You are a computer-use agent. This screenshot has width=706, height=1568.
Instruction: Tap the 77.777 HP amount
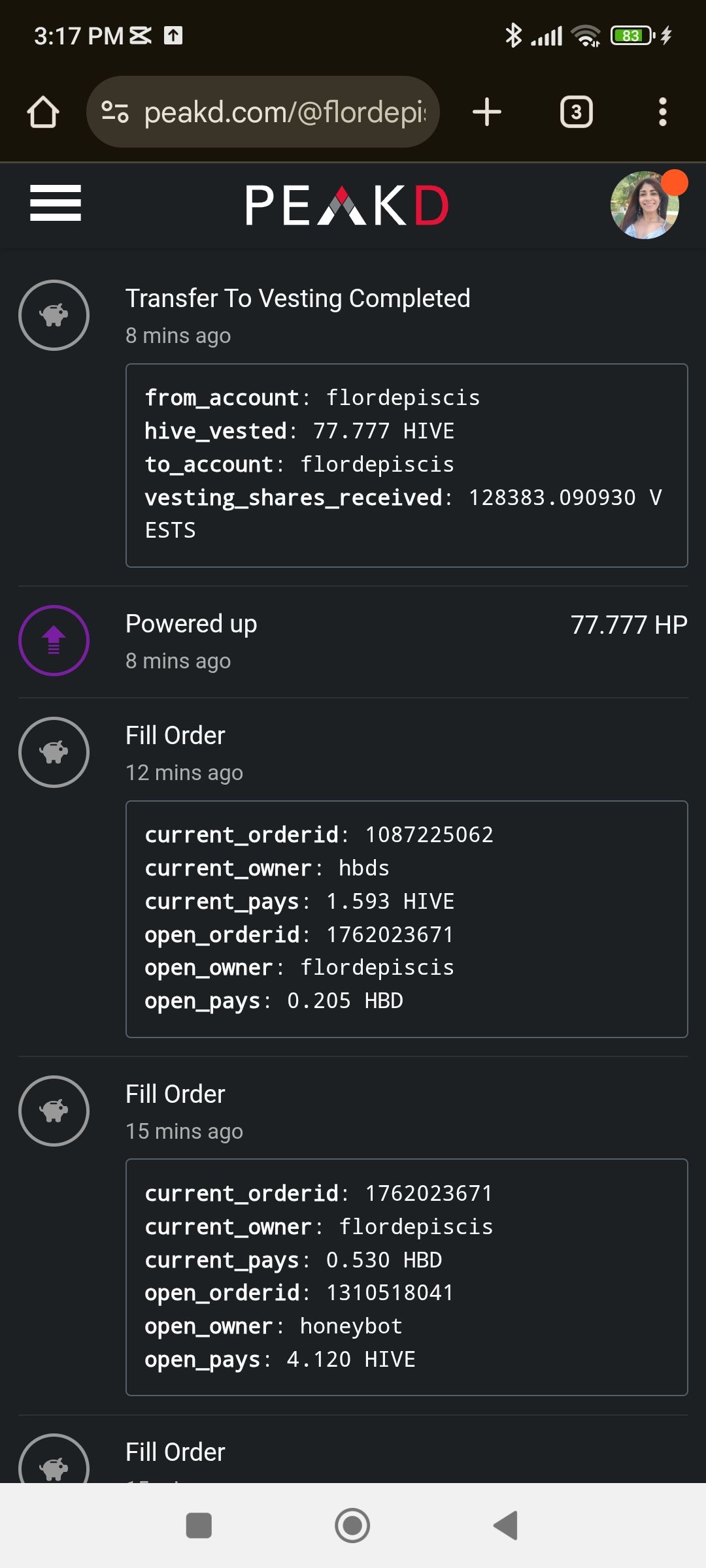click(628, 625)
